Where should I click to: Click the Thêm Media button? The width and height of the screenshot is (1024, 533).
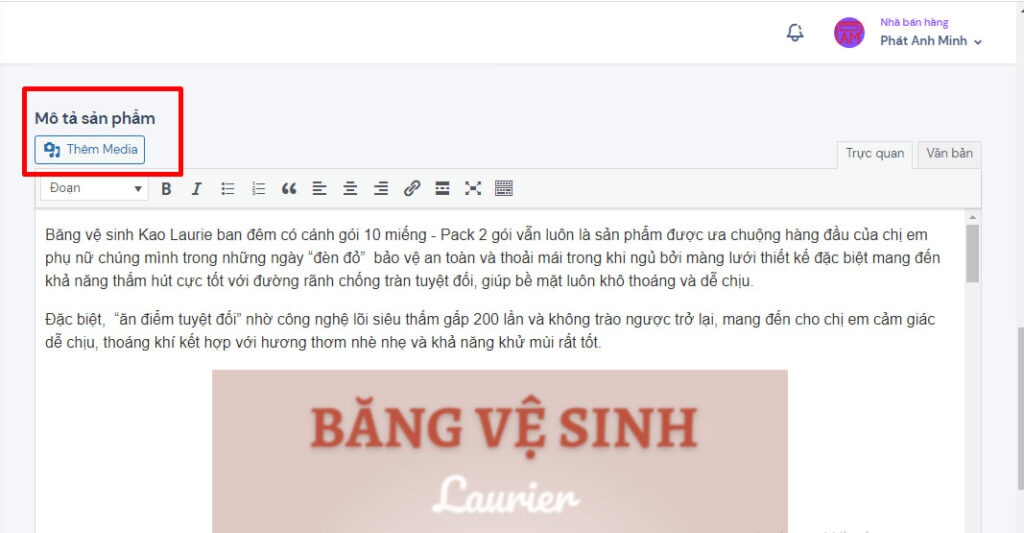tap(90, 150)
